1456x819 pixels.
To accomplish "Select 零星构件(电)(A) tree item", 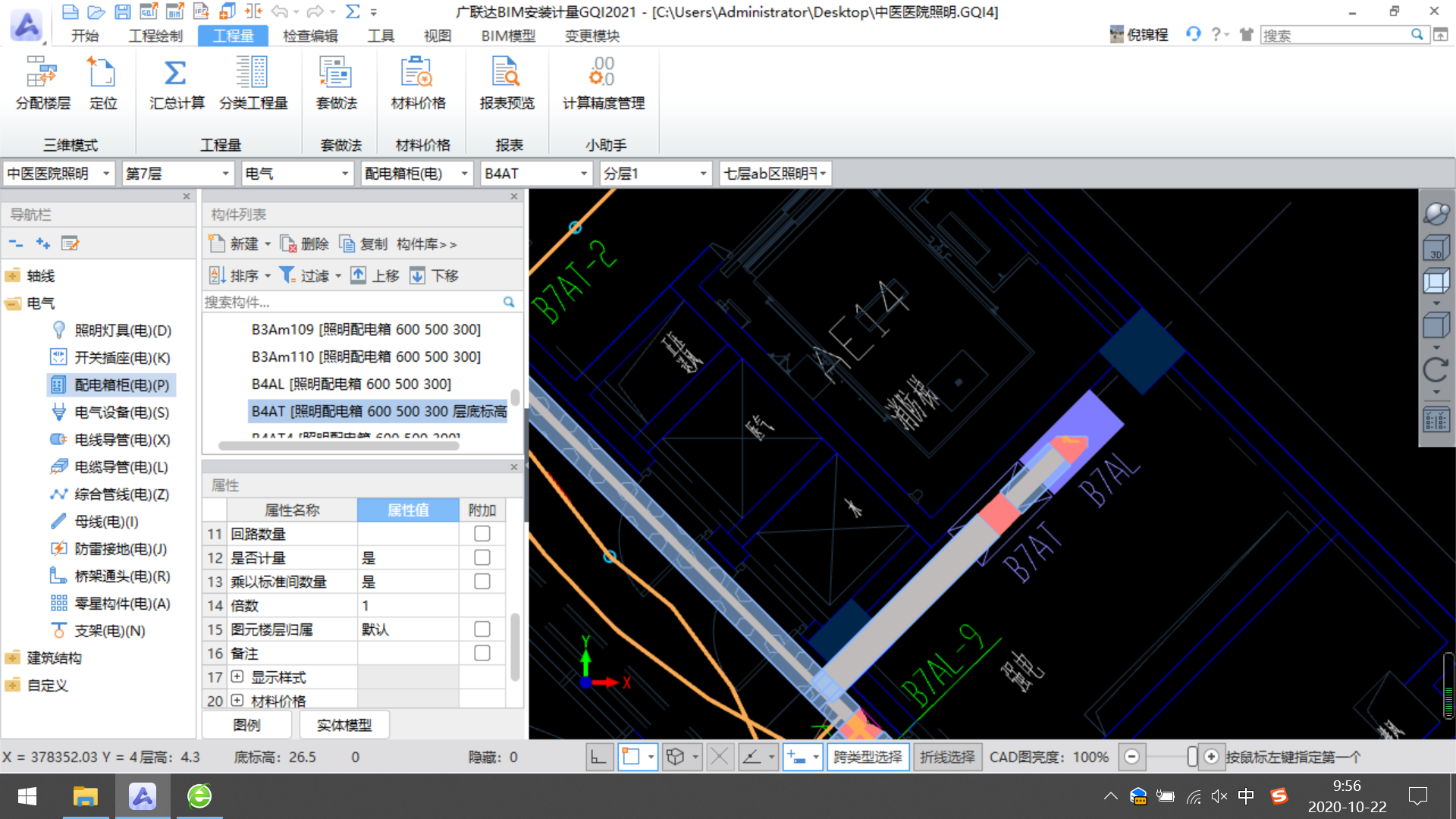I will point(122,604).
